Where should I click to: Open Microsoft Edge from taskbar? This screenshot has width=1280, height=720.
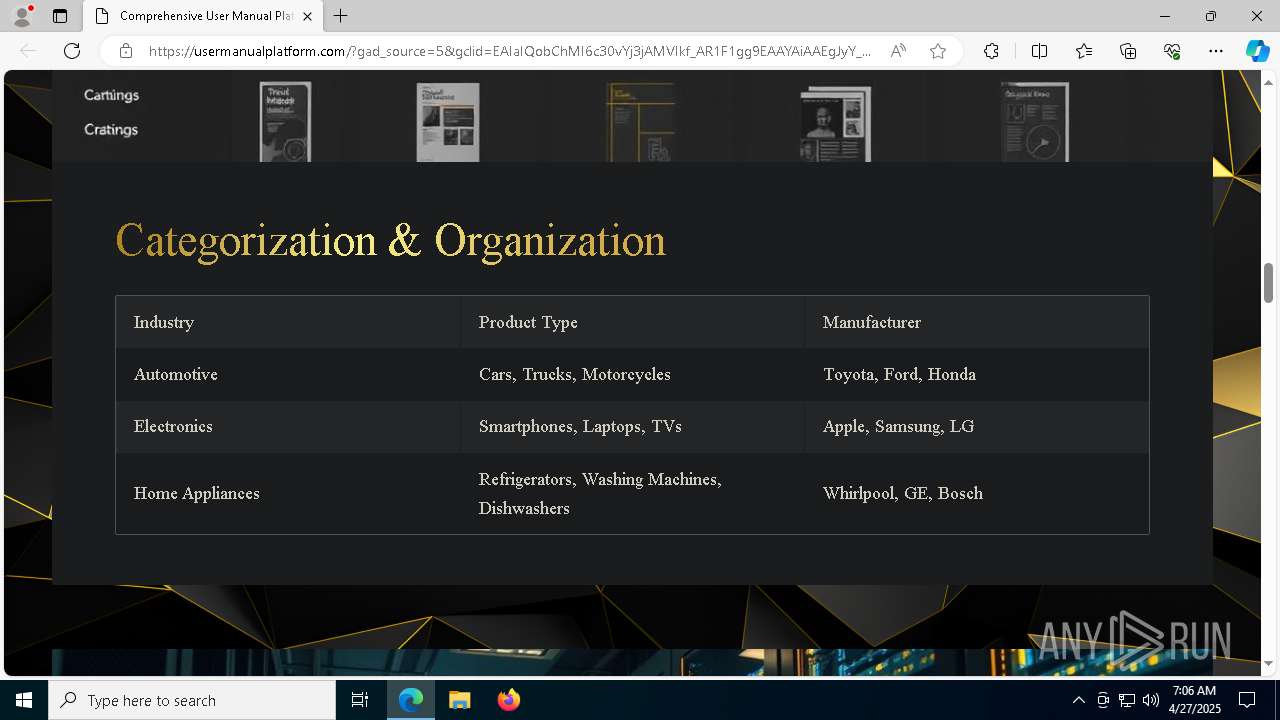[411, 700]
